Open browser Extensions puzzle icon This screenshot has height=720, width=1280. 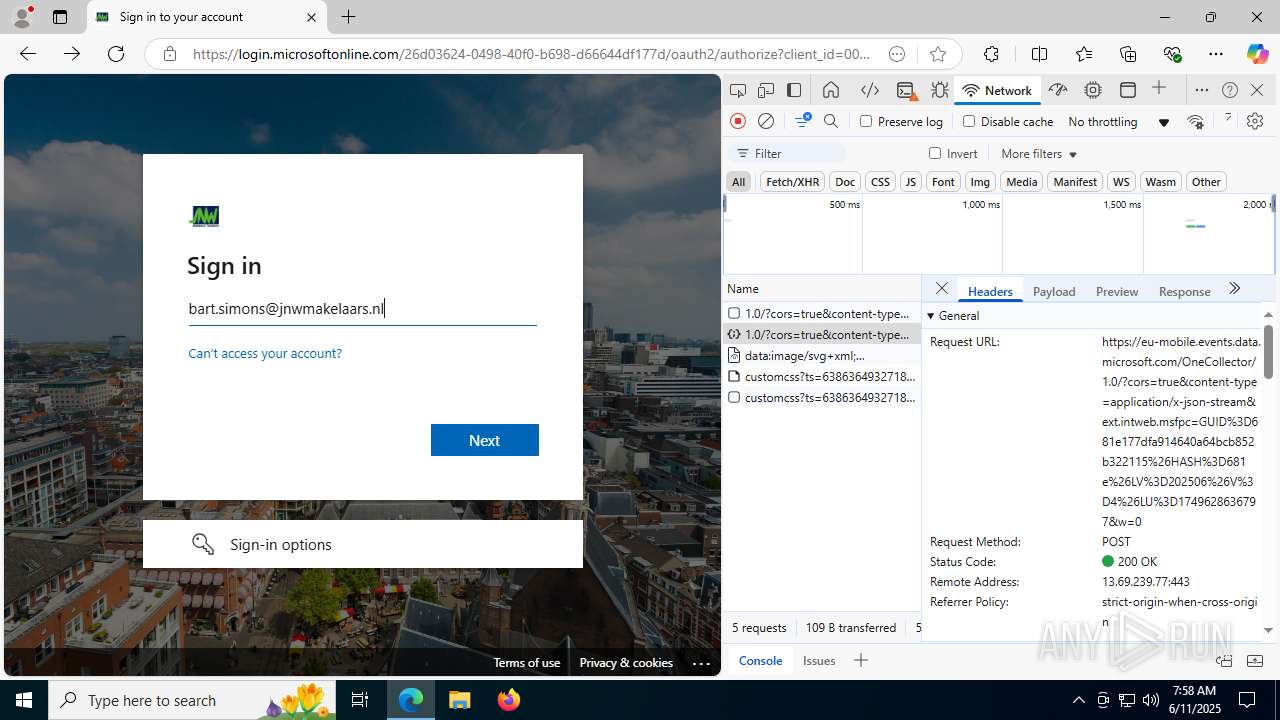(x=991, y=54)
